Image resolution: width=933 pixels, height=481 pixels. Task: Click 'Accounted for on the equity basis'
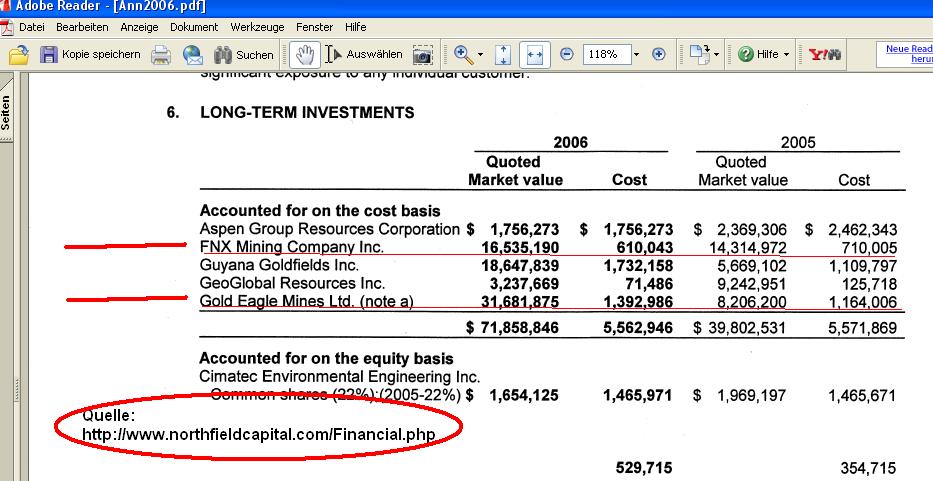click(x=326, y=358)
